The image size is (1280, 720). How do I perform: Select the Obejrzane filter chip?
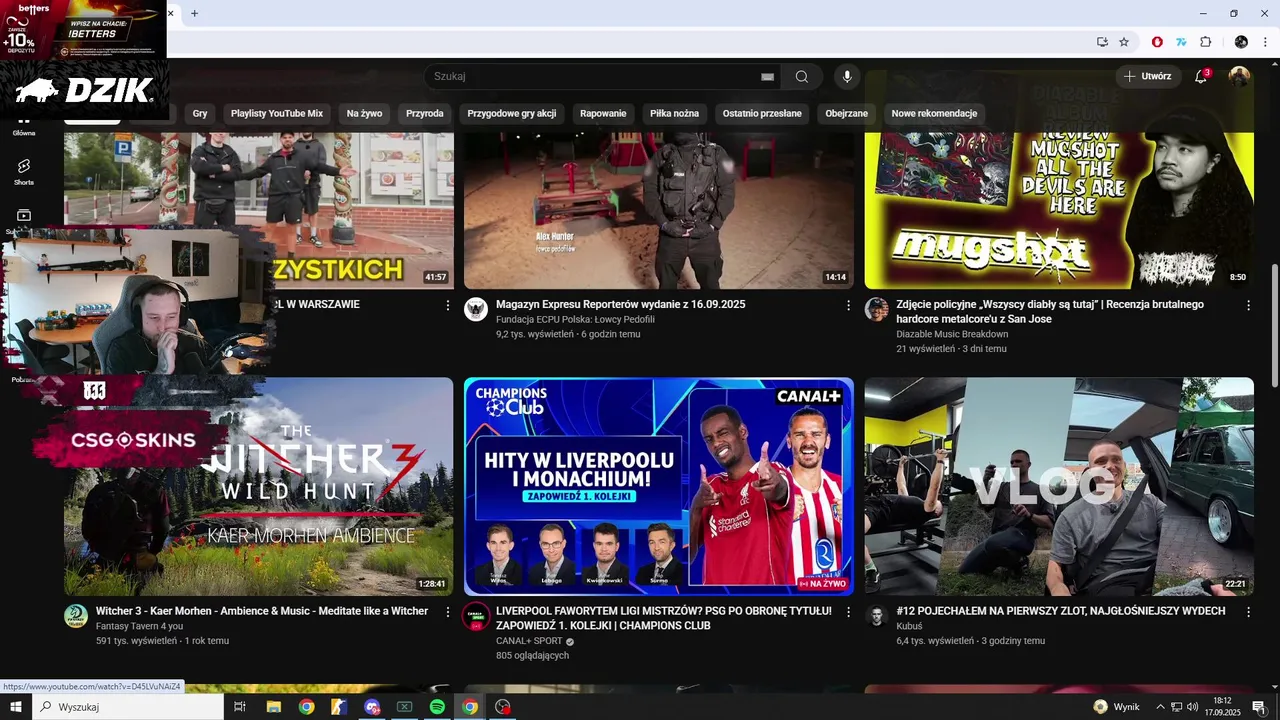click(x=847, y=113)
